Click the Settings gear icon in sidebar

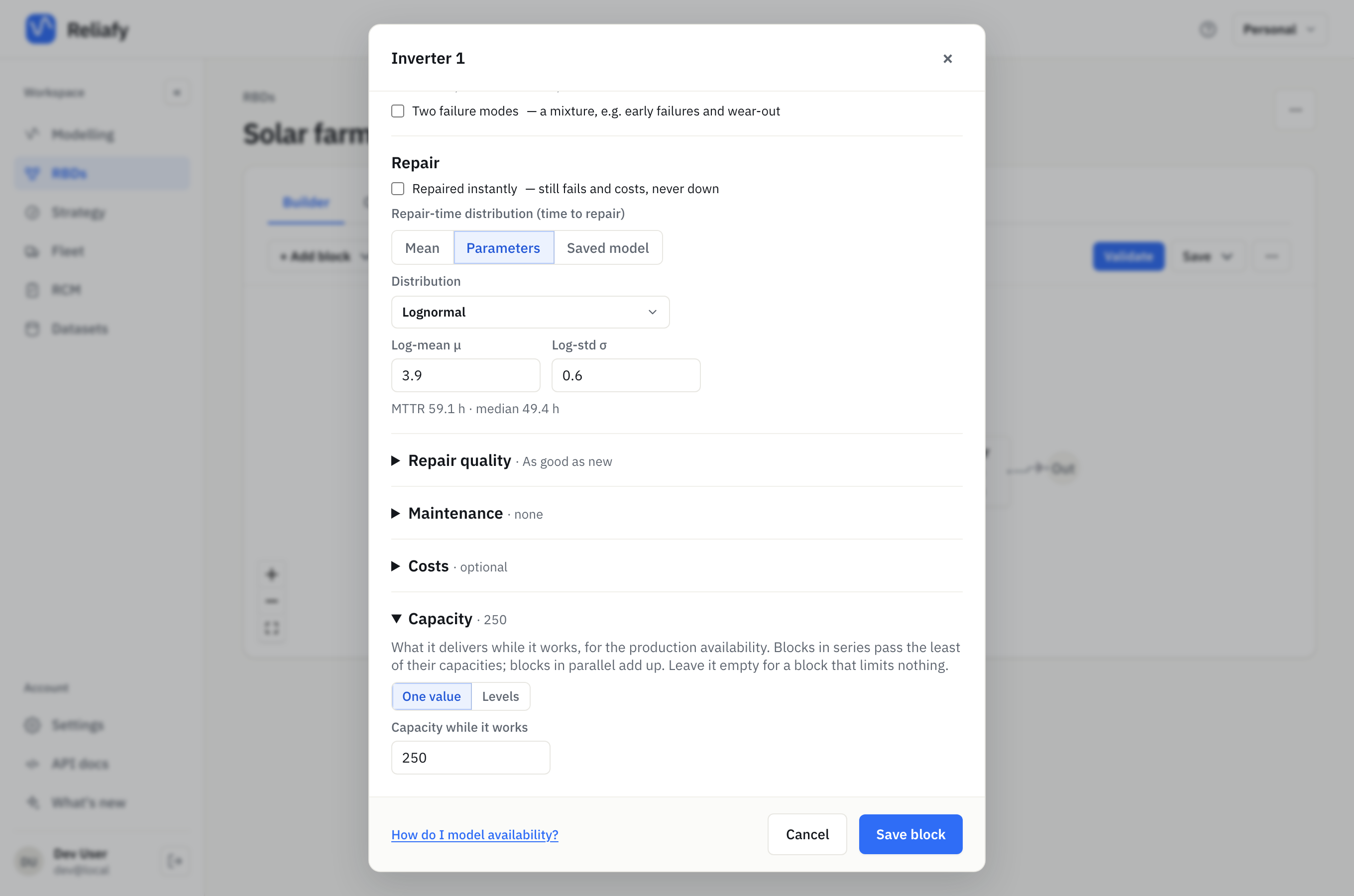click(x=32, y=725)
